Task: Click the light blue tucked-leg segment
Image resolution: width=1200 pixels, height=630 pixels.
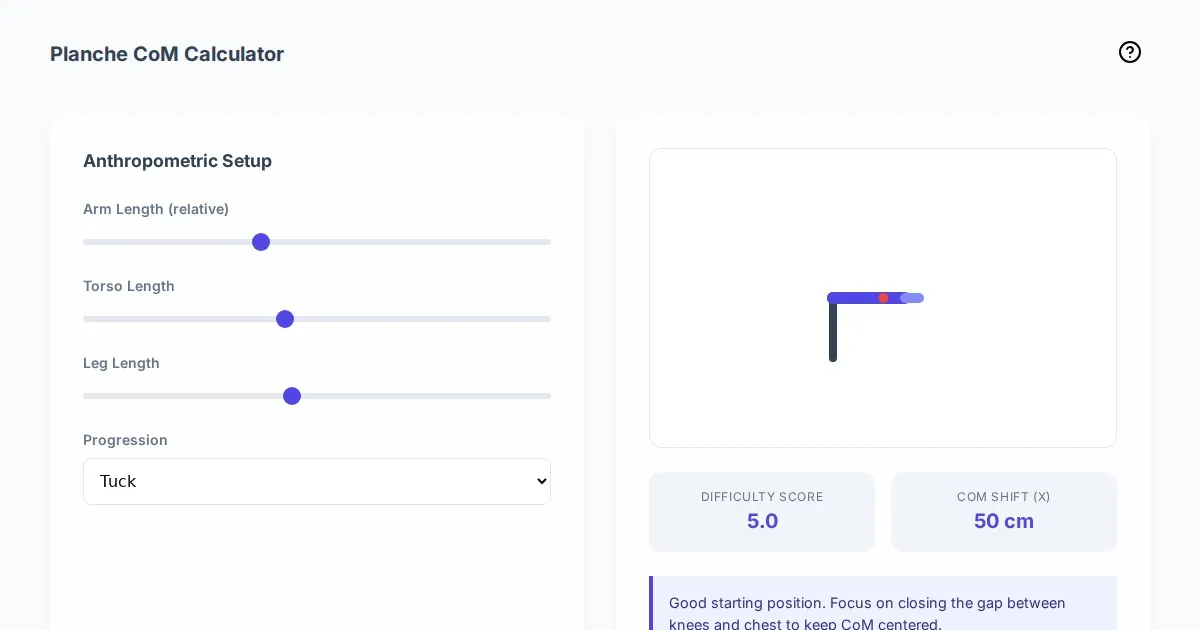Action: 916,298
